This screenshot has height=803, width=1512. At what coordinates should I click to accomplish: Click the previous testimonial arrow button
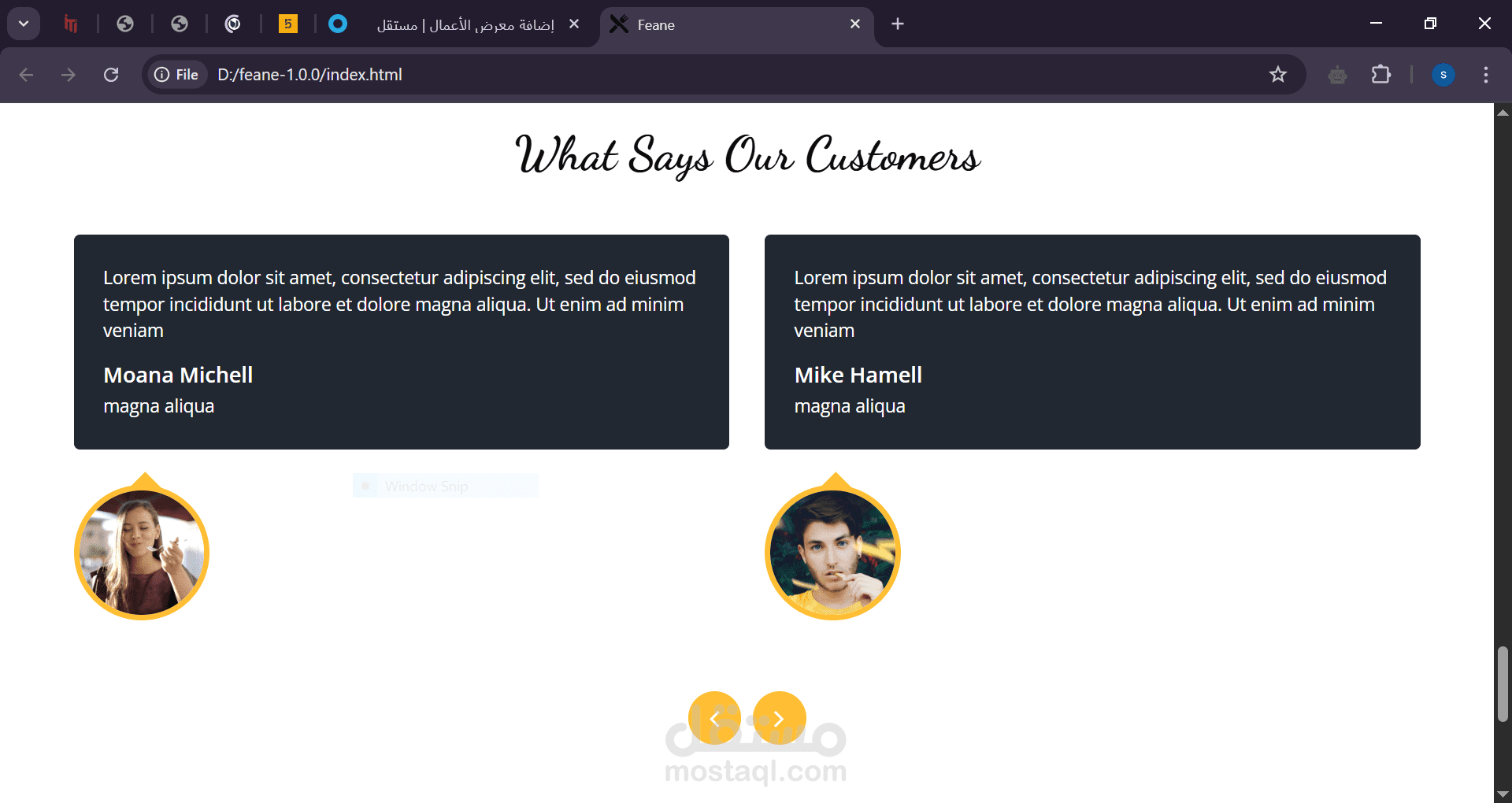[x=714, y=718]
